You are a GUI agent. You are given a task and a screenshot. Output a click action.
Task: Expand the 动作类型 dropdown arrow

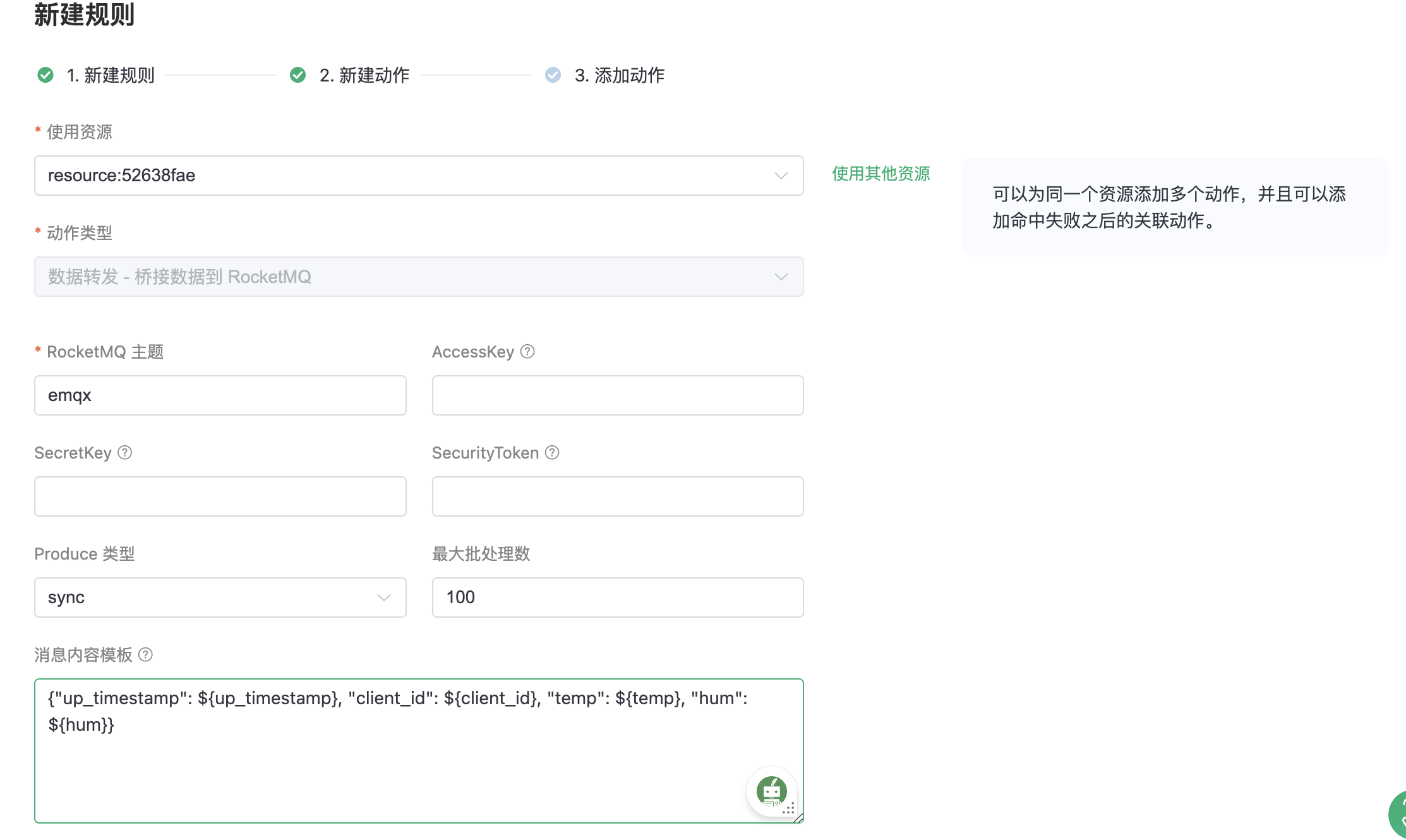pyautogui.click(x=781, y=277)
